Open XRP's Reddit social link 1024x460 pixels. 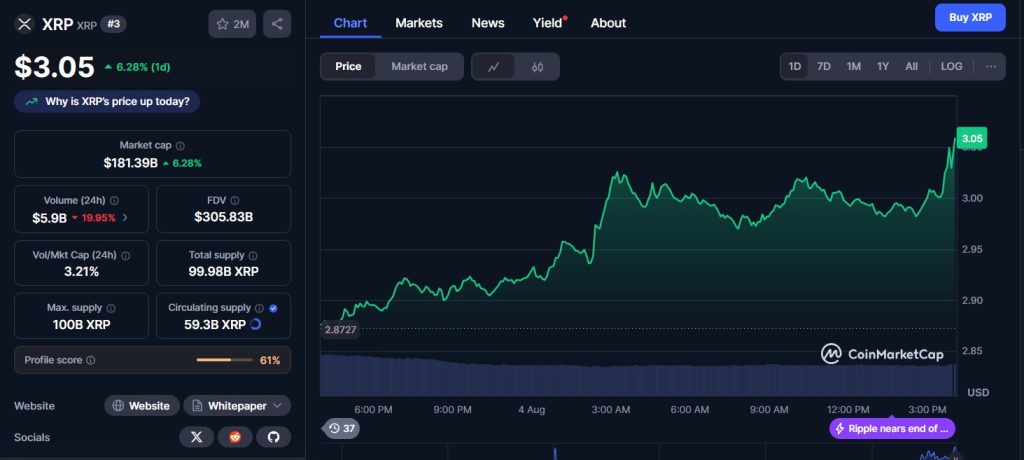pyautogui.click(x=235, y=437)
